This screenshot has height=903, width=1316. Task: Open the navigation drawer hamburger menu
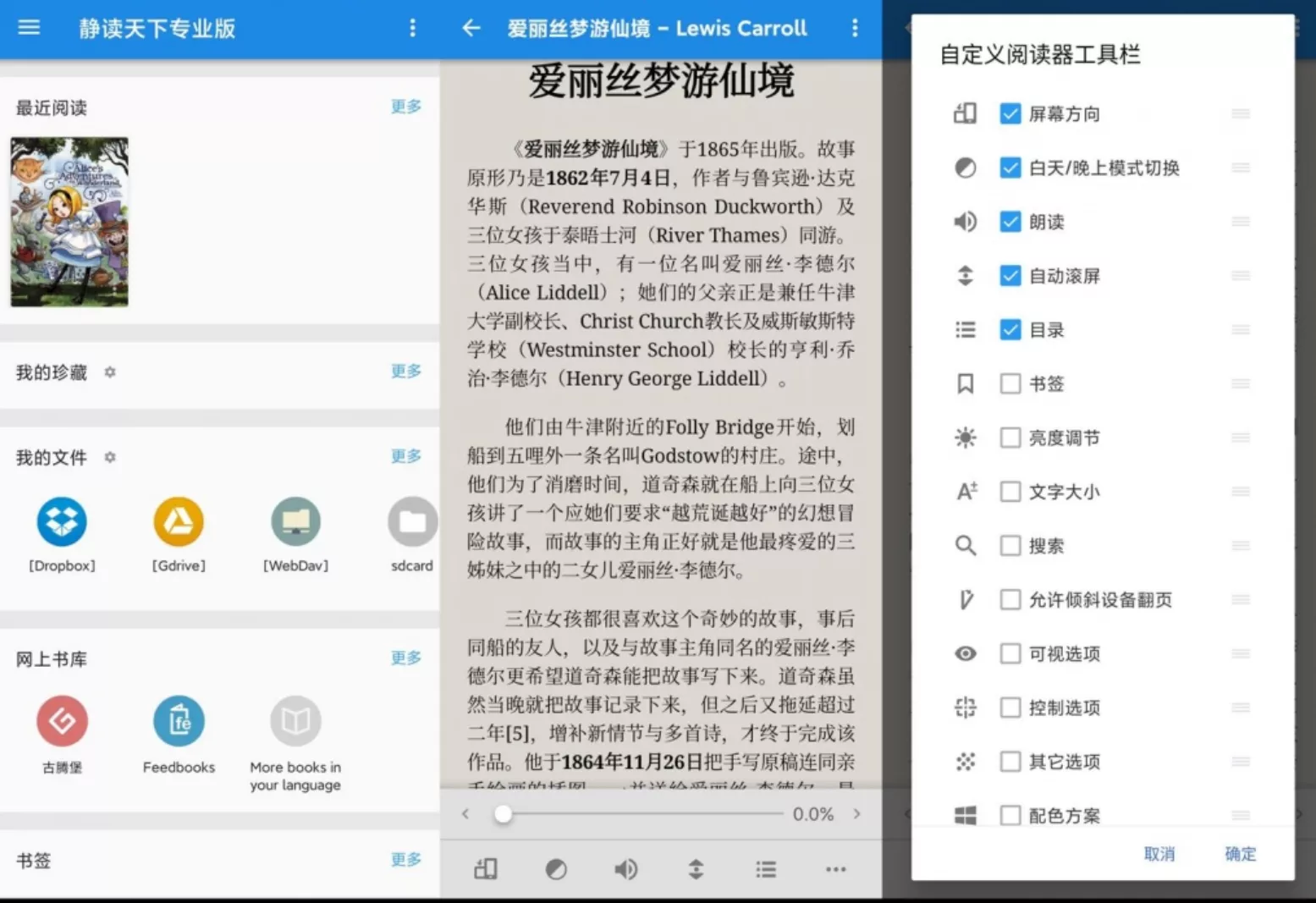pos(29,28)
